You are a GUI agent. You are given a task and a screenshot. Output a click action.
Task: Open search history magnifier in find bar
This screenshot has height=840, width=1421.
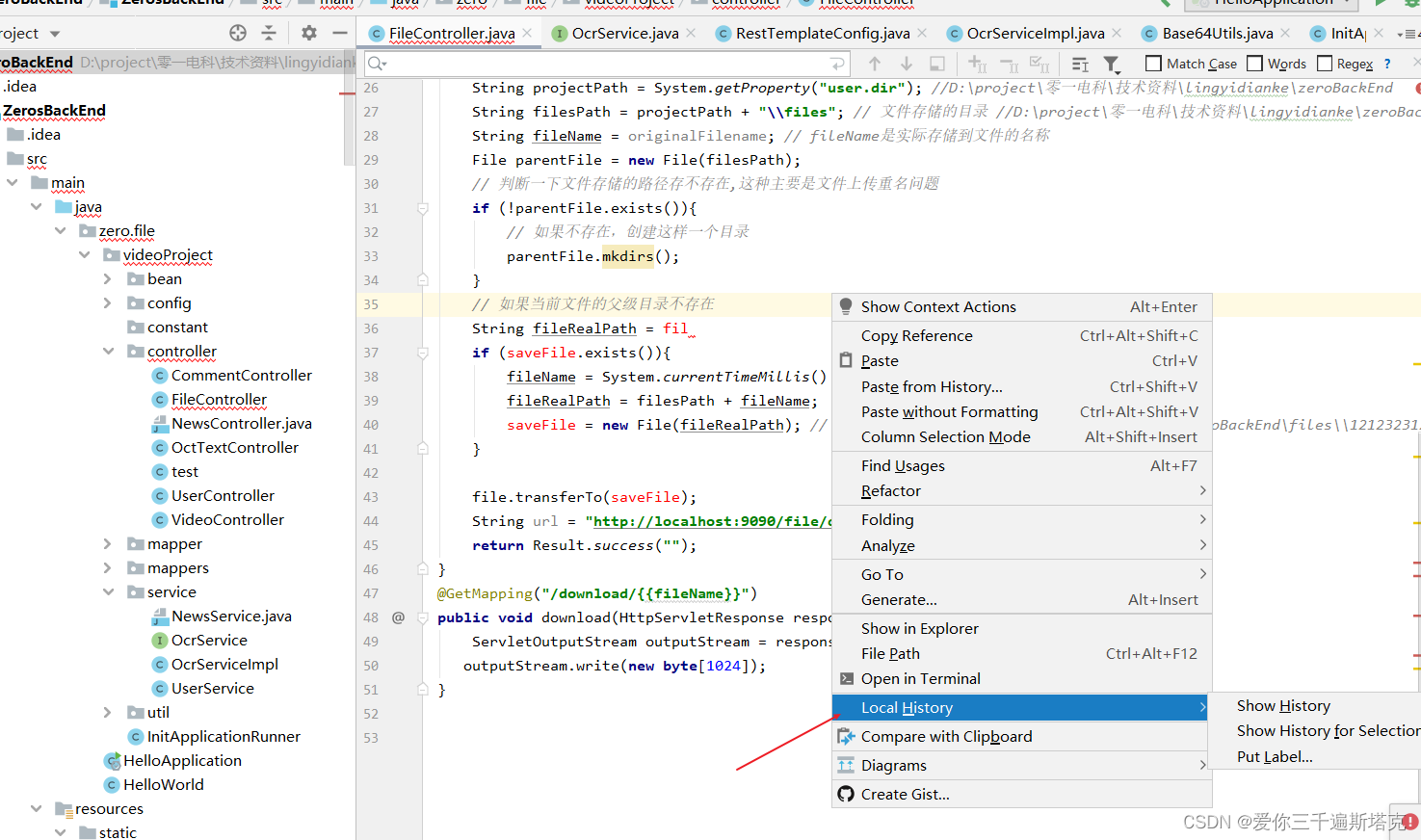coord(377,64)
